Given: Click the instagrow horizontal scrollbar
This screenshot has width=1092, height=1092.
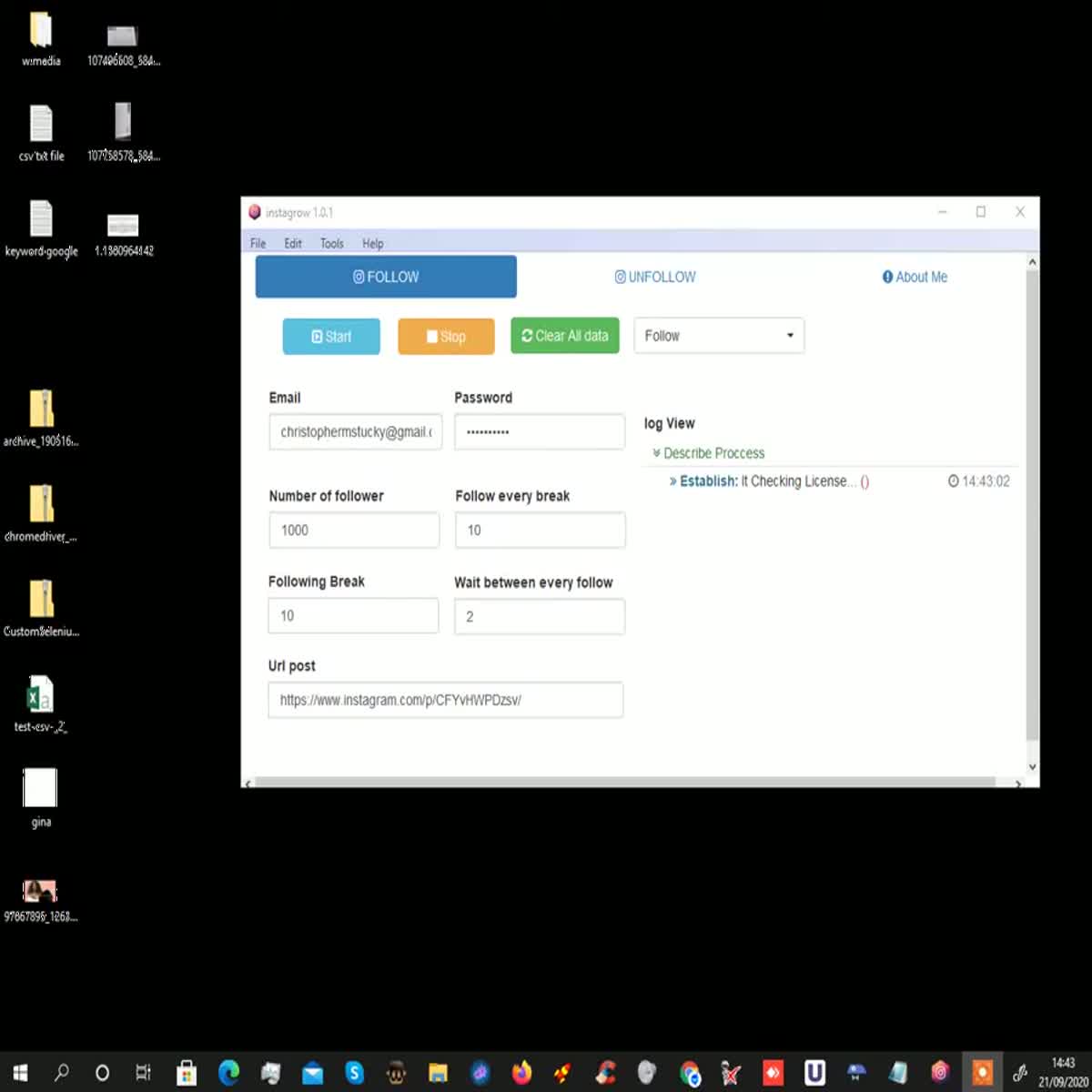Looking at the screenshot, I should (625, 783).
